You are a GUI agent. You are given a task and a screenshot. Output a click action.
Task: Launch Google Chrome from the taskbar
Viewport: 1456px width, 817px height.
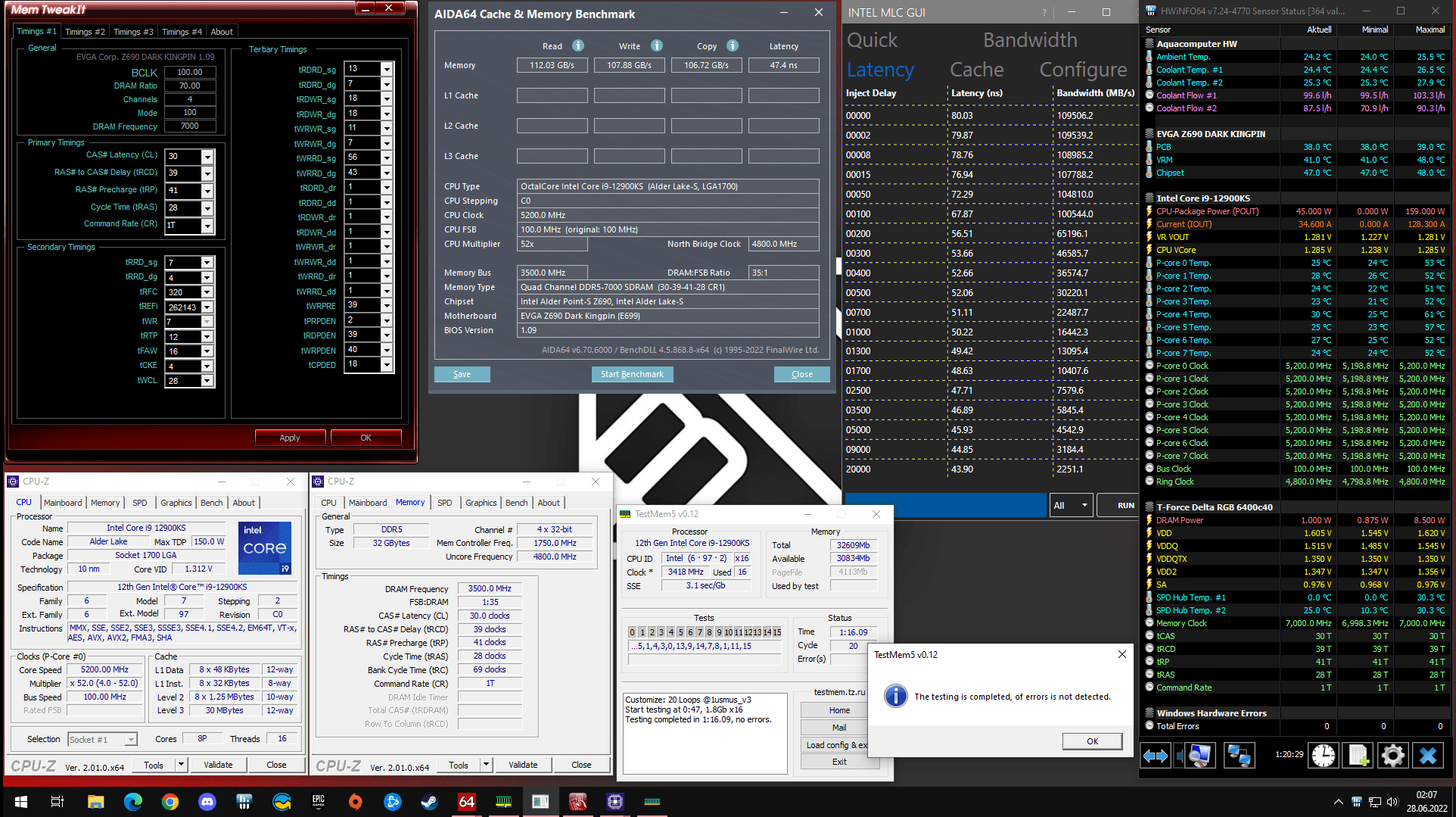[x=170, y=801]
